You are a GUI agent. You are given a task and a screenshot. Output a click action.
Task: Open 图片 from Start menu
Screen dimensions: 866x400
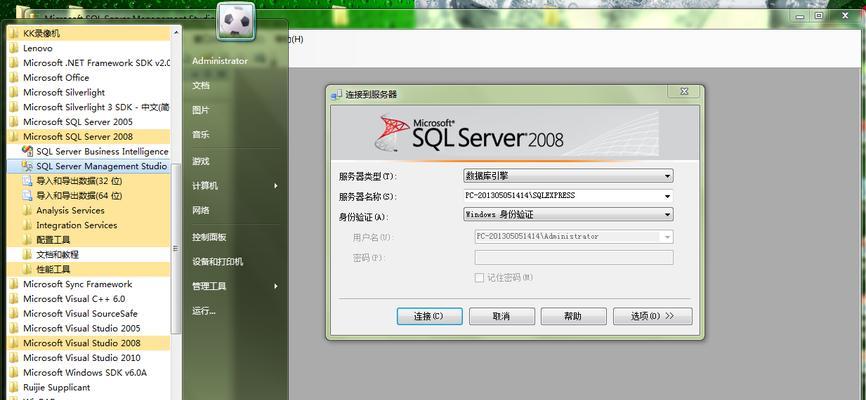tap(201, 110)
